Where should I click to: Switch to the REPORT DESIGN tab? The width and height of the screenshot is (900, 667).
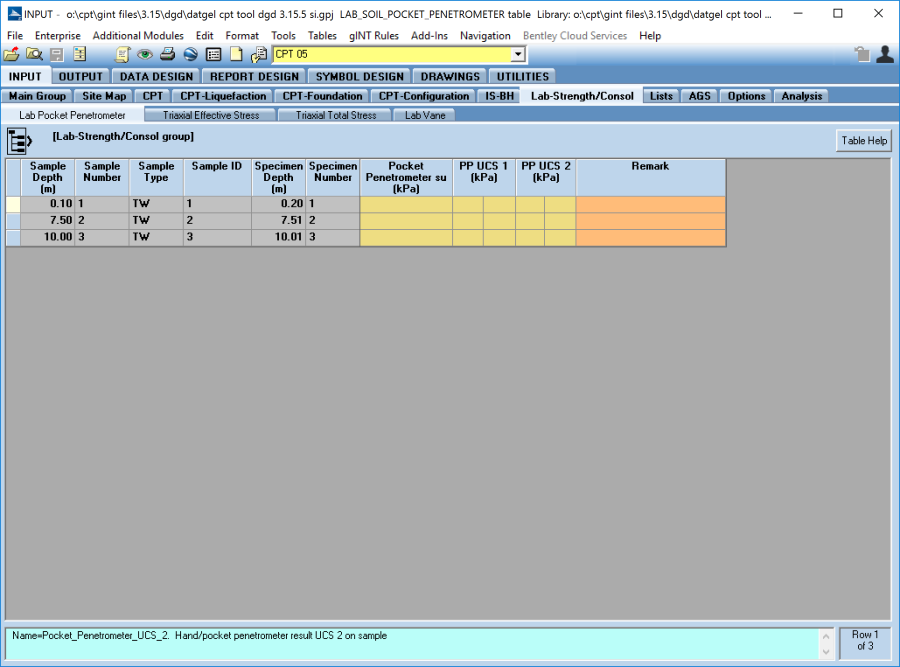pos(253,76)
